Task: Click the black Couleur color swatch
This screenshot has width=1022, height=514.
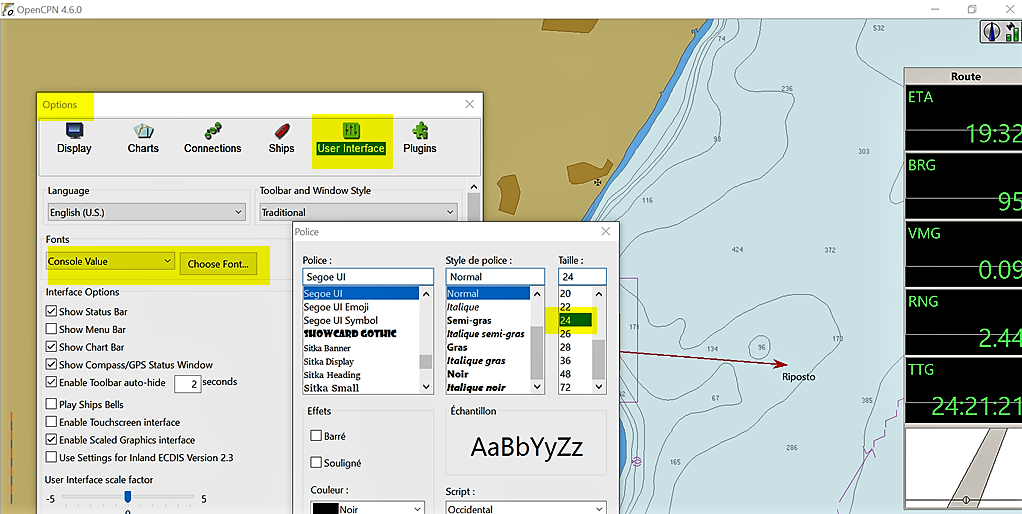Action: 325,509
